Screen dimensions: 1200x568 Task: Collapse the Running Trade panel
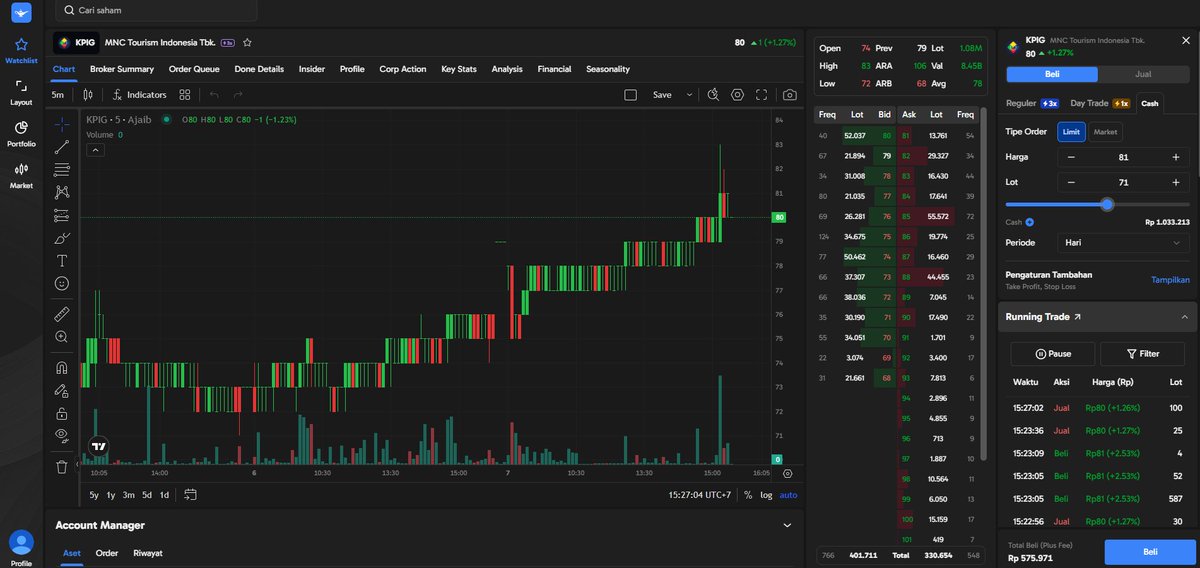(1184, 317)
